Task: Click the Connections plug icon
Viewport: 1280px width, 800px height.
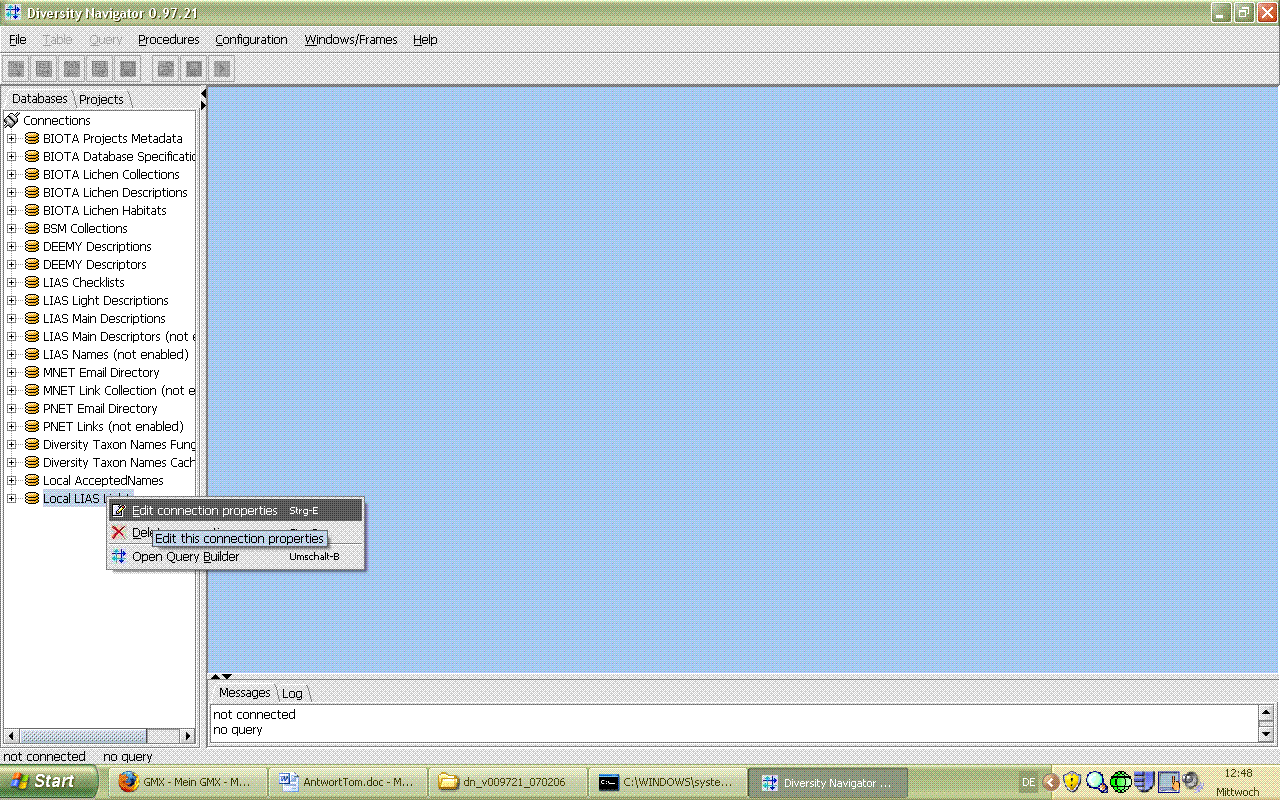Action: pos(12,120)
